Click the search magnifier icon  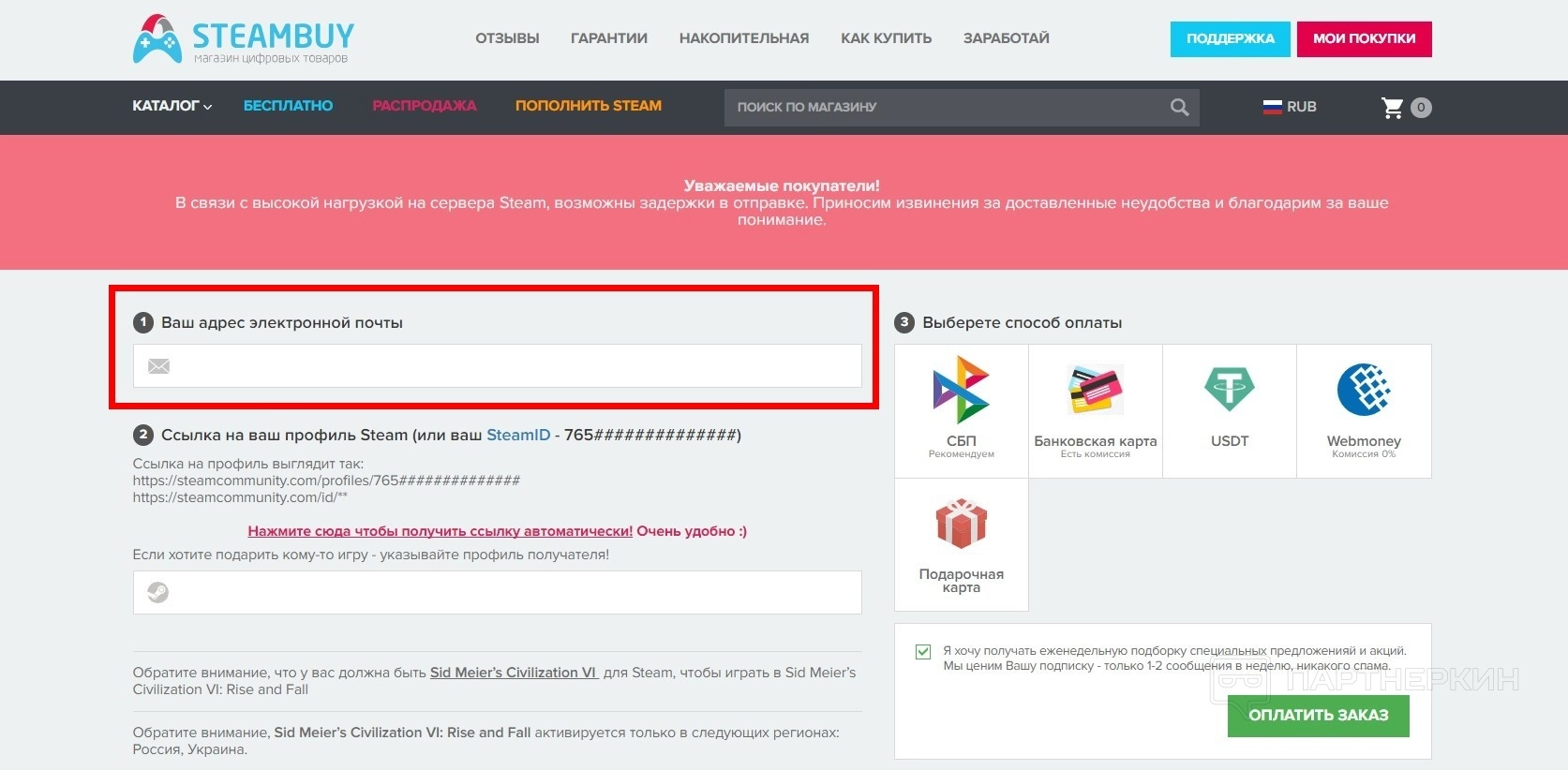[x=1180, y=108]
